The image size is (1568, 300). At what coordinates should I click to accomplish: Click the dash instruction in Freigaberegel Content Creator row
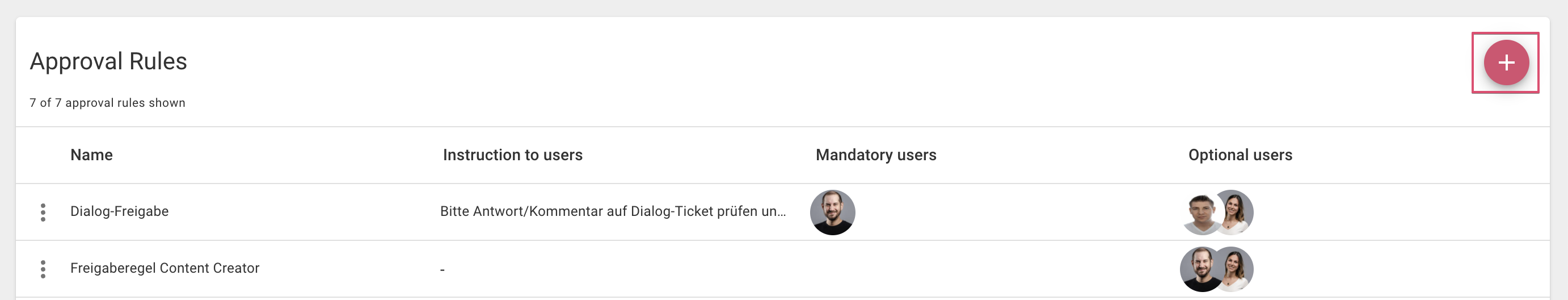[x=442, y=269]
